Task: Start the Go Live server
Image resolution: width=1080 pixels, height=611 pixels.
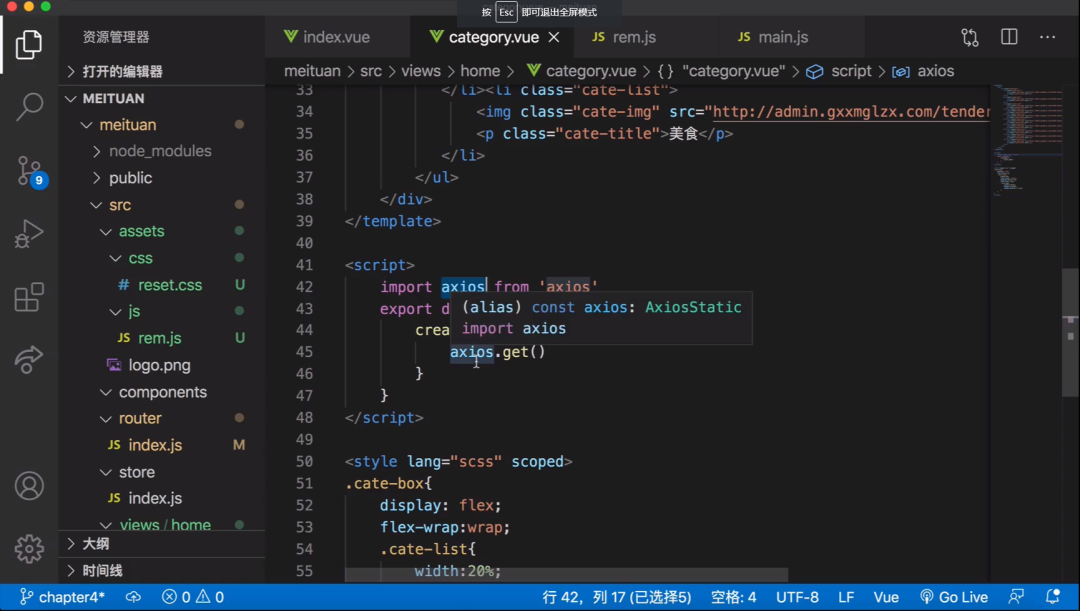Action: [954, 597]
